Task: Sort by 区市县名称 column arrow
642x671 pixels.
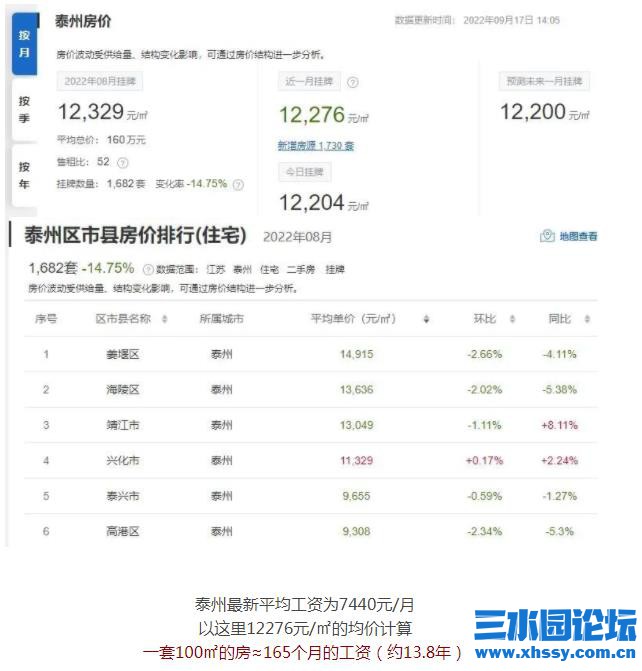Action: tap(164, 319)
